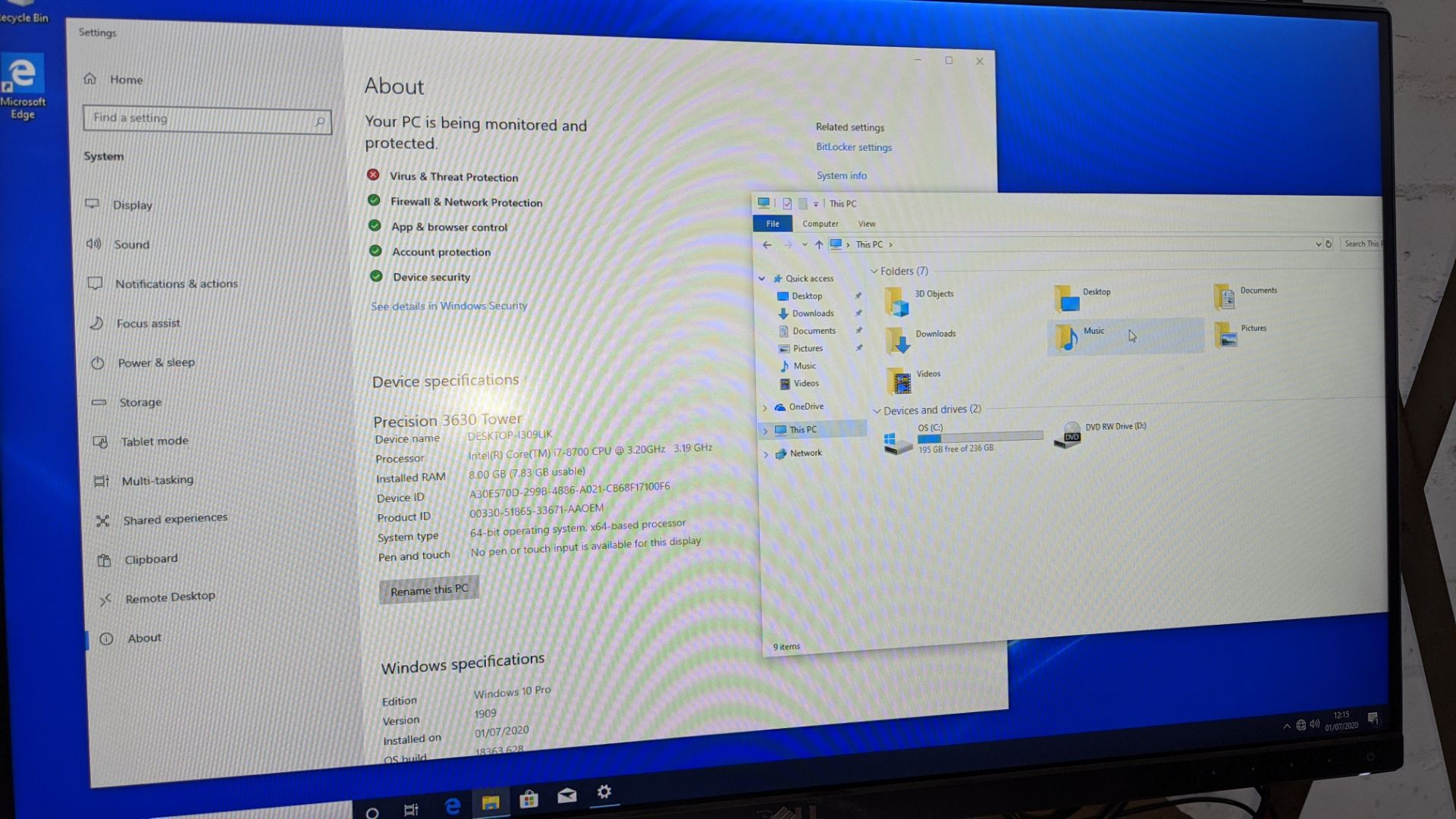Image resolution: width=1456 pixels, height=819 pixels.
Task: Expand OneDrive in navigation pane
Action: click(764, 407)
